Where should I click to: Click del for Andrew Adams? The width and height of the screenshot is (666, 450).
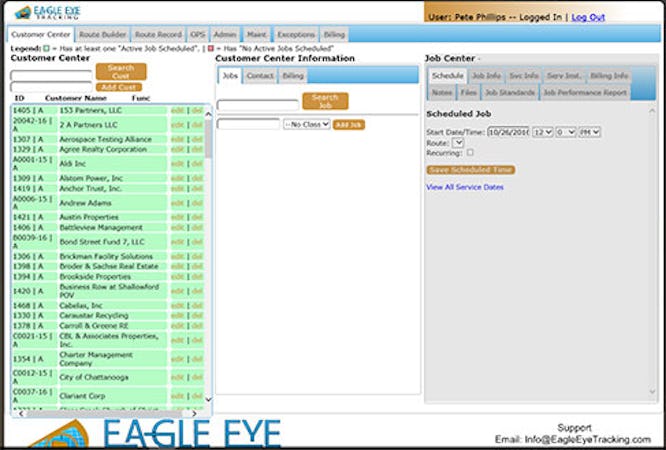coord(197,203)
